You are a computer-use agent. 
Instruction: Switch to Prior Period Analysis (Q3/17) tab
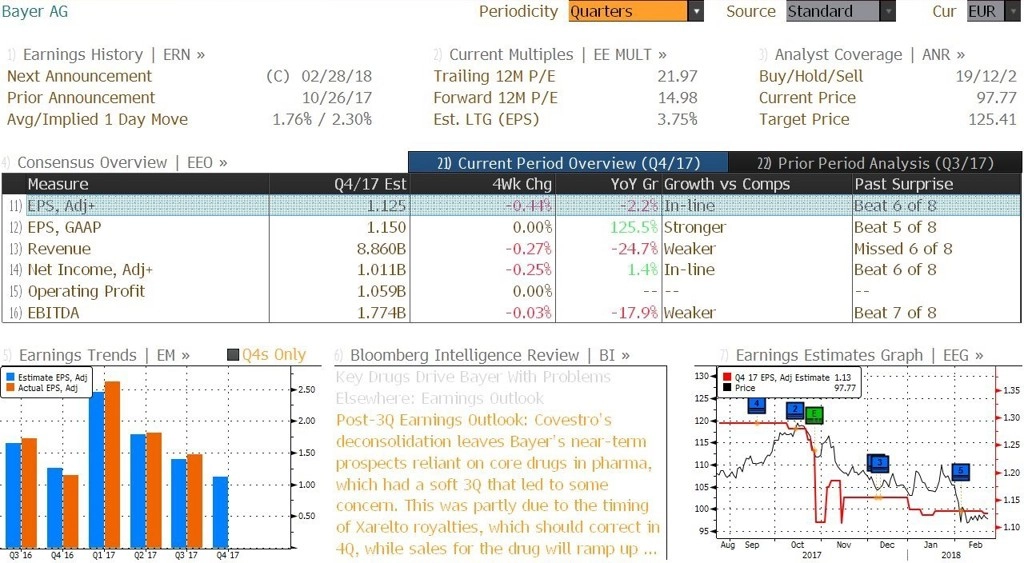874,163
